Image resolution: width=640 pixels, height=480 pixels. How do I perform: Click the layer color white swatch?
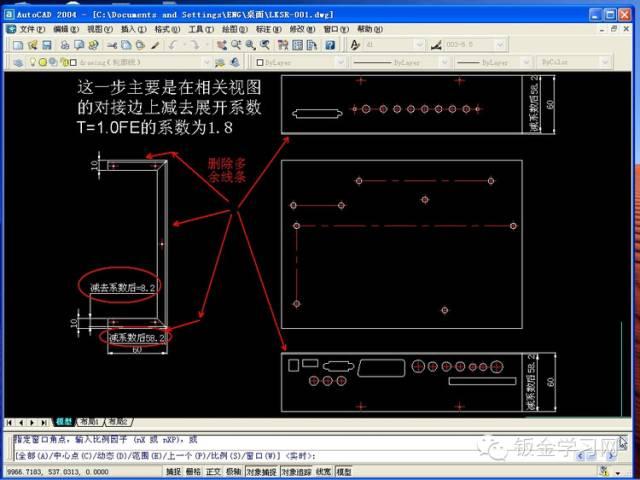[x=73, y=62]
